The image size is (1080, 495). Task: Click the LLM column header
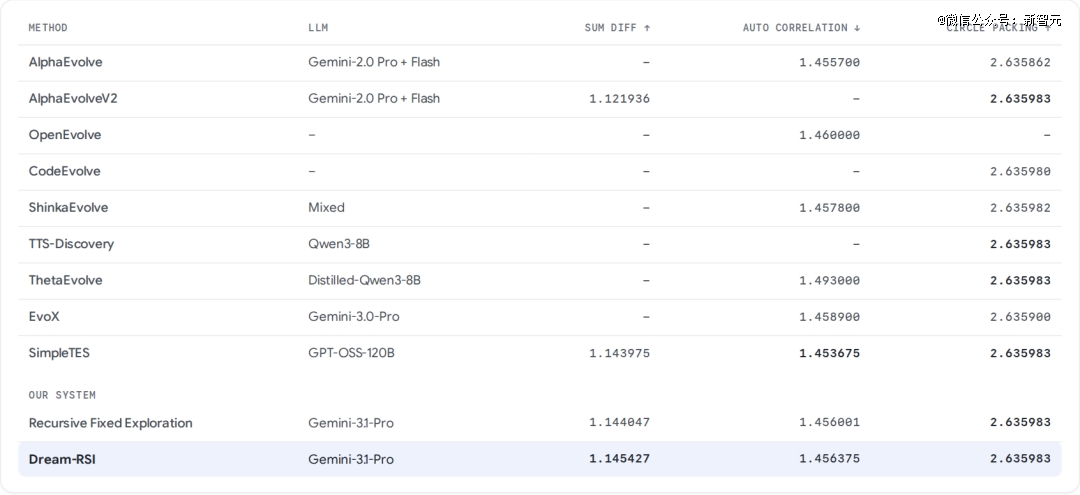coord(318,28)
